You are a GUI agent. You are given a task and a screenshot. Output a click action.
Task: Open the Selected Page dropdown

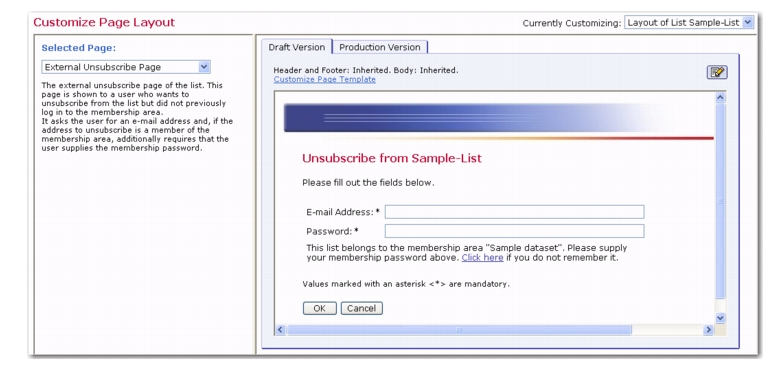(126, 67)
